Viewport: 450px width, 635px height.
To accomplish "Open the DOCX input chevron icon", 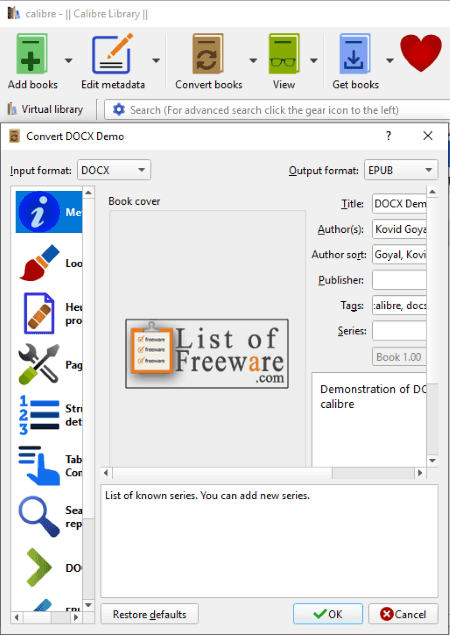I will [39, 567].
